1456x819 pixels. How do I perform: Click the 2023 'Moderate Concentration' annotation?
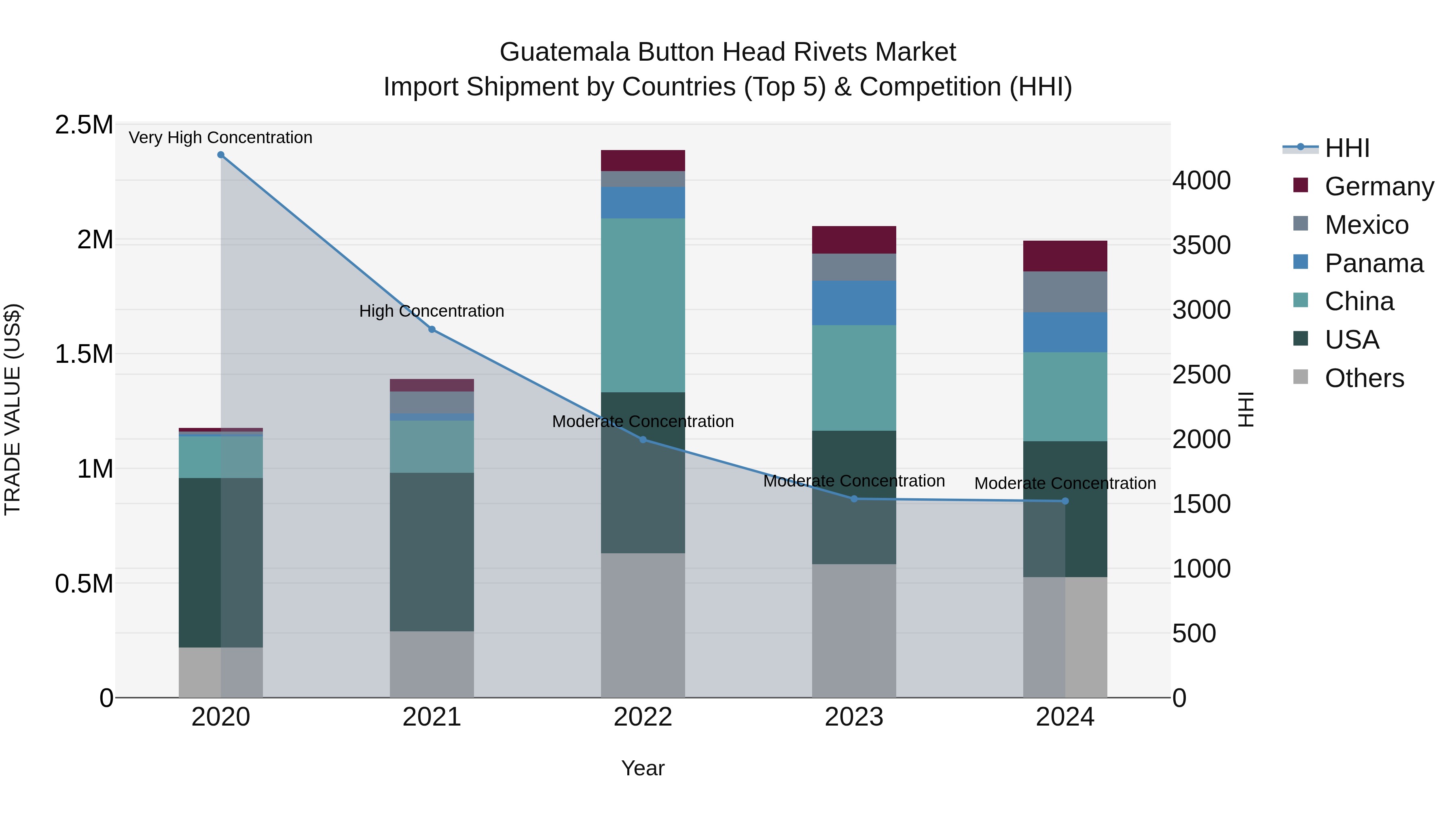[854, 481]
